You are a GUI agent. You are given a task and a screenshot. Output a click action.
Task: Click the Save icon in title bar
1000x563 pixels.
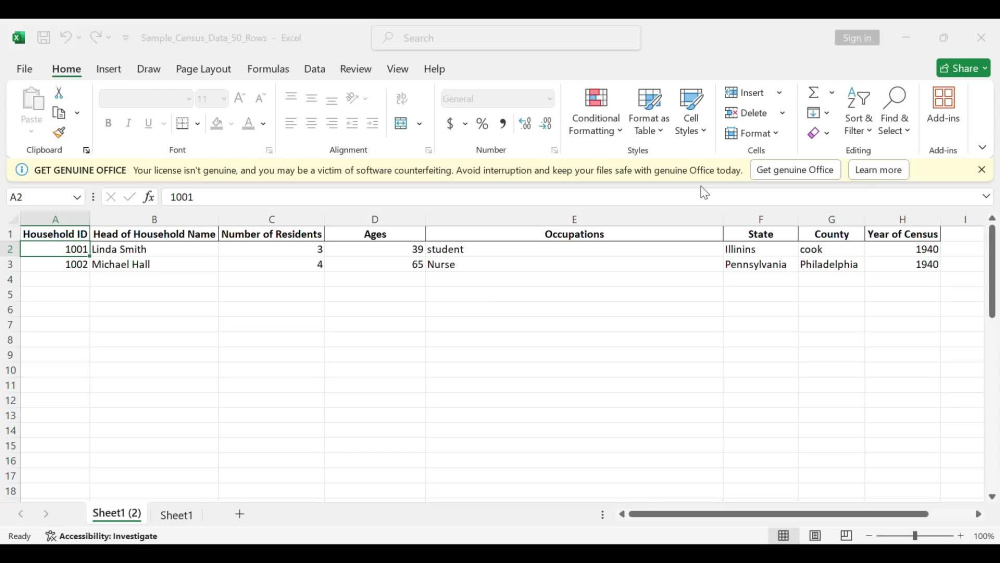[43, 38]
